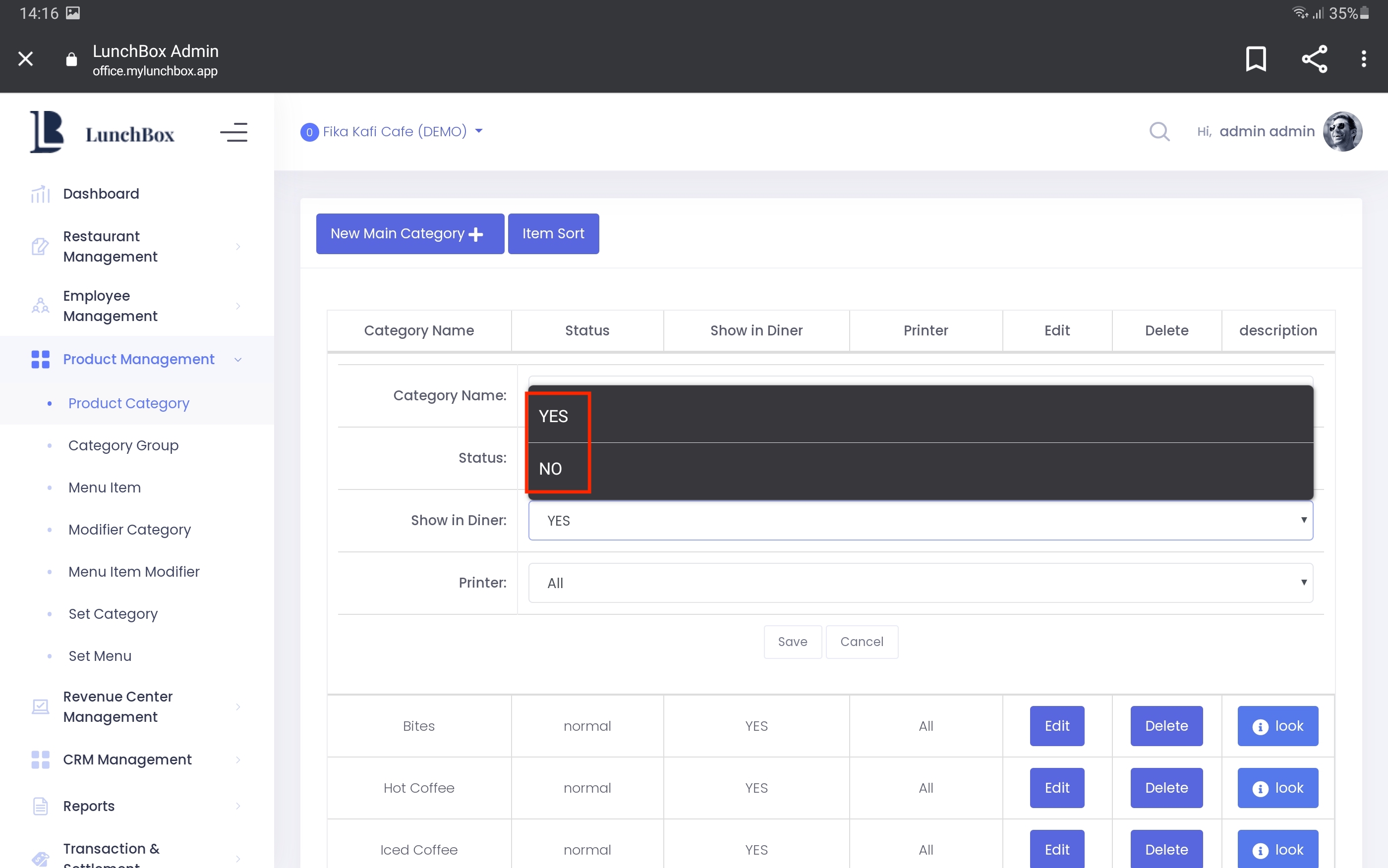
Task: Tap the browser bookmark icon
Action: (x=1256, y=59)
